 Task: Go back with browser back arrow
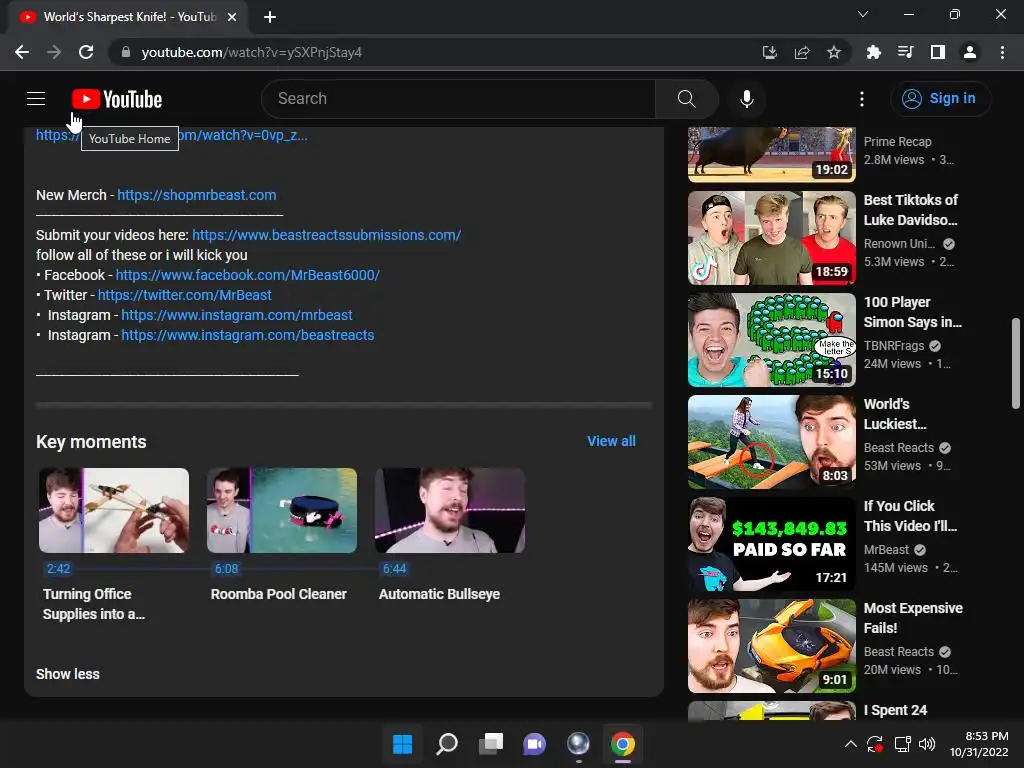point(22,52)
